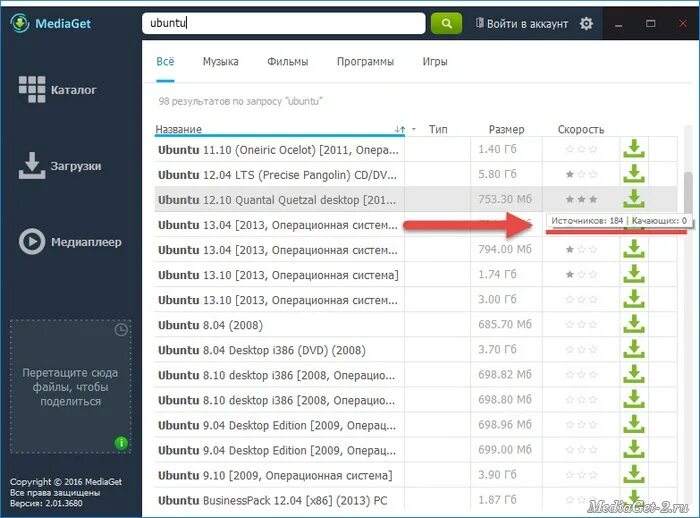
Task: Download Ubuntu 13.10 with 3.00 Гб size
Action: coord(634,299)
